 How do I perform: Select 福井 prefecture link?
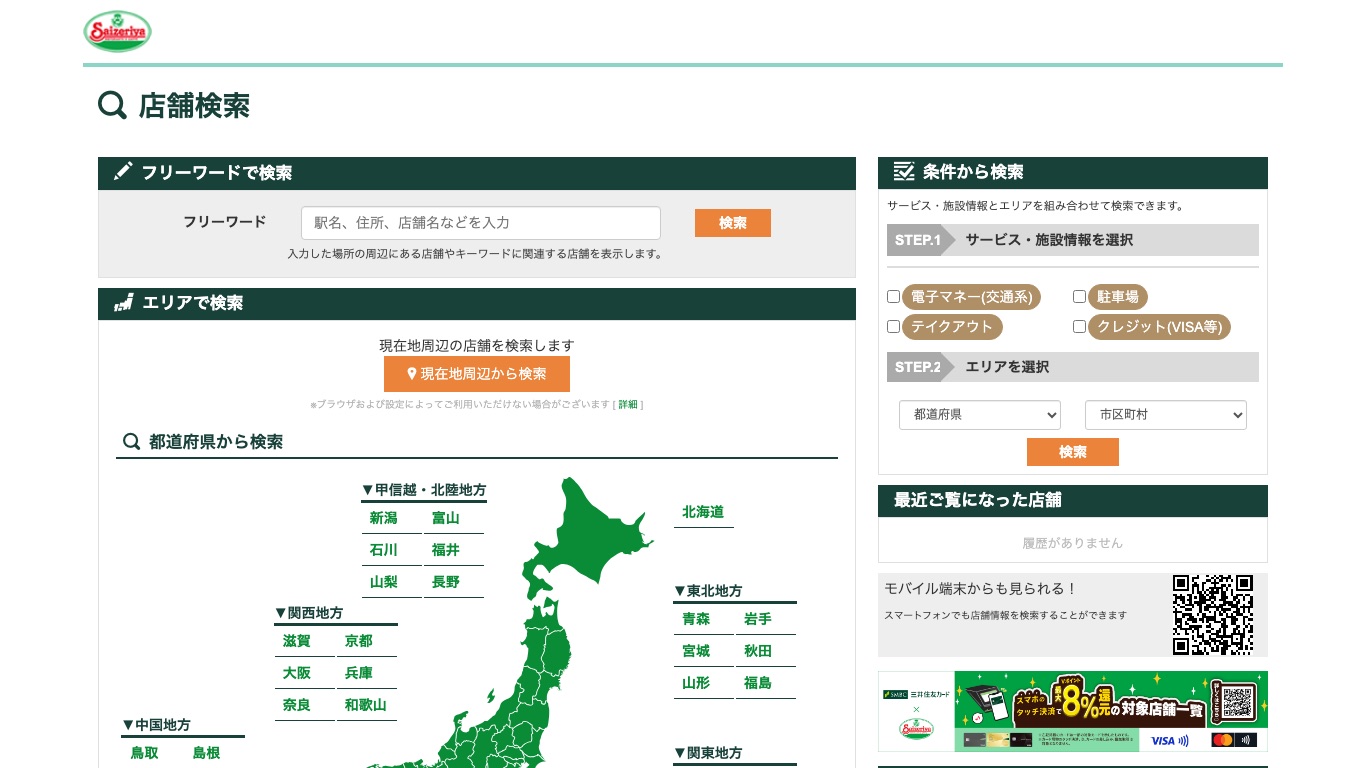(x=446, y=550)
